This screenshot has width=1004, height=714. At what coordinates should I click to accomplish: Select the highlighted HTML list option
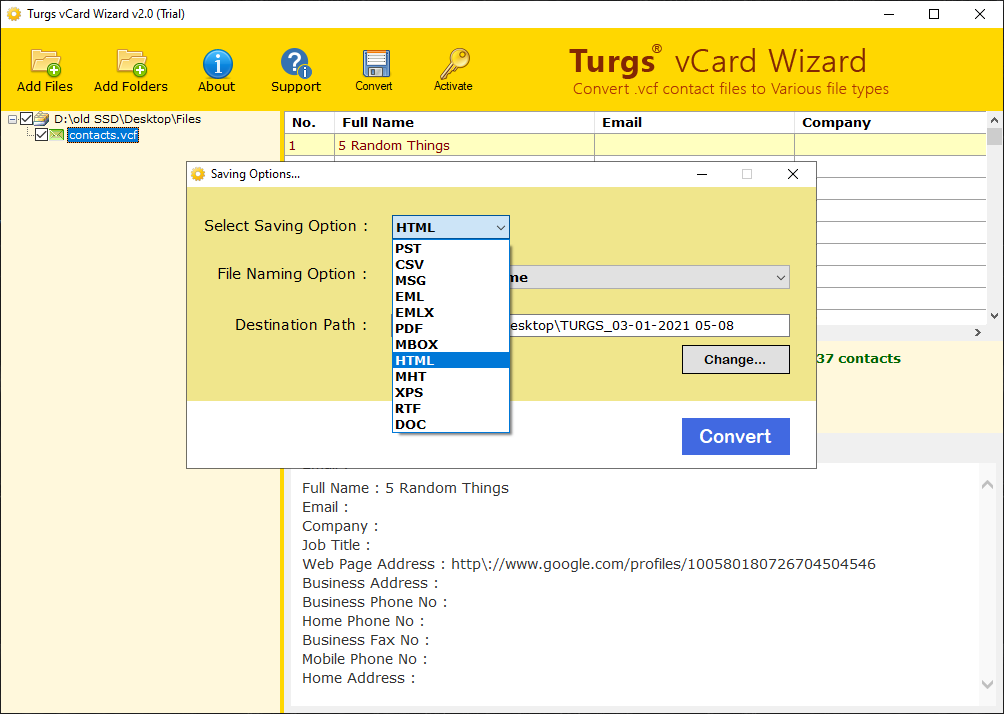pyautogui.click(x=451, y=361)
